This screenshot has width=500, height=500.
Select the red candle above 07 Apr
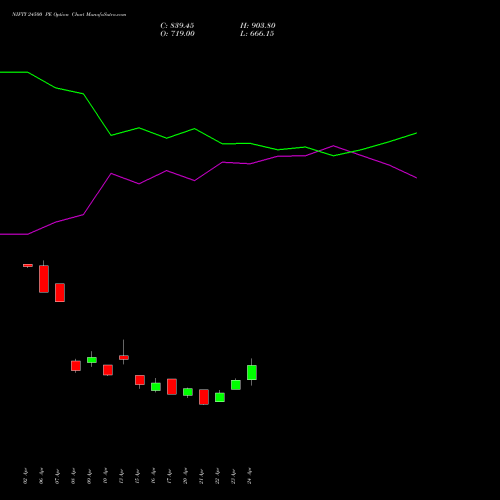click(x=60, y=293)
